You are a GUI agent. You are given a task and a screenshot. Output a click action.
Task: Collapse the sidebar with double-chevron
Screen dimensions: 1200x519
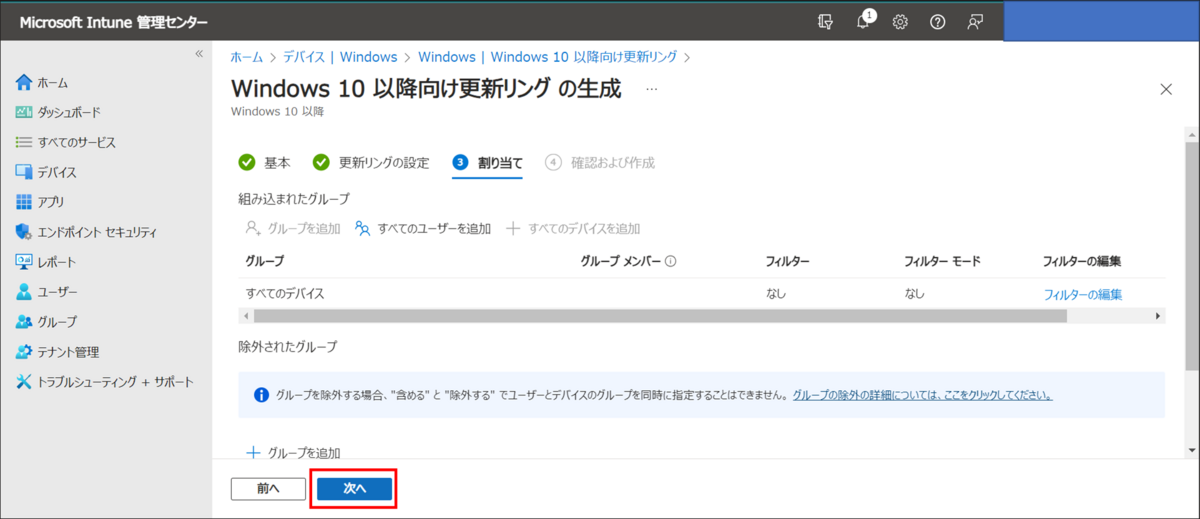(199, 53)
